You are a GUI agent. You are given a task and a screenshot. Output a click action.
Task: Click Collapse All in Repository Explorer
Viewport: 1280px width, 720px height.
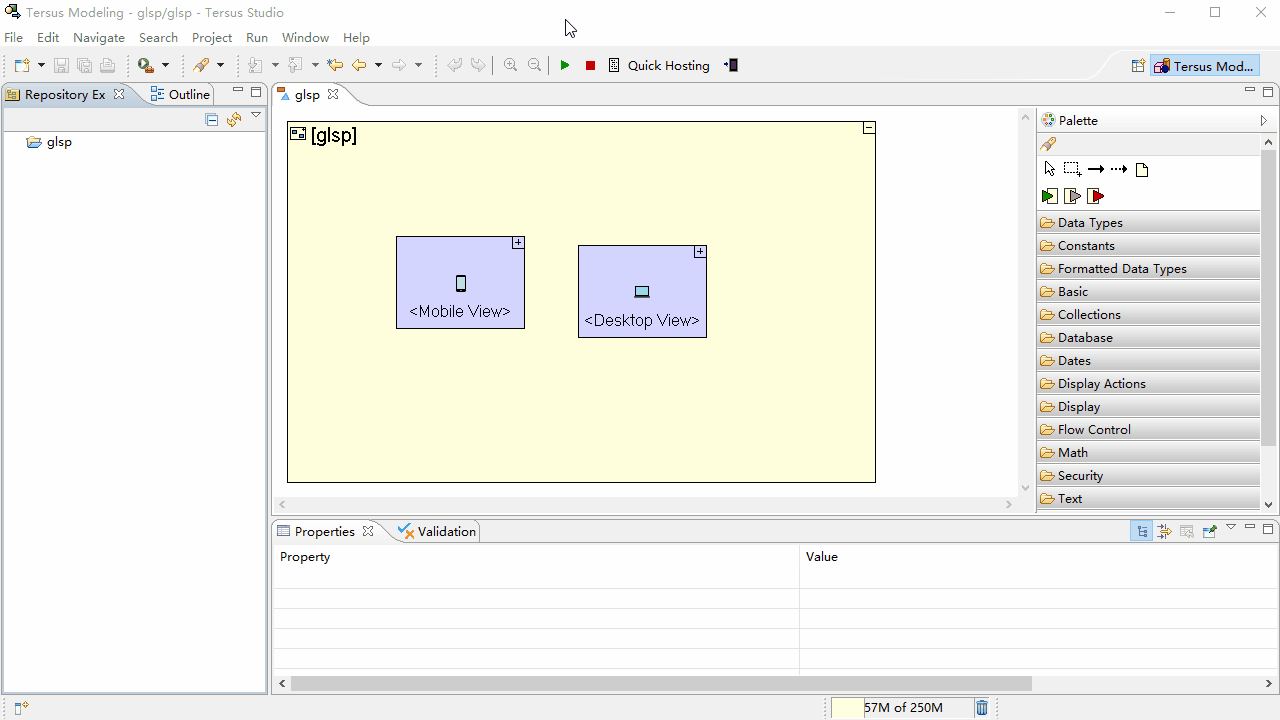coord(211,120)
